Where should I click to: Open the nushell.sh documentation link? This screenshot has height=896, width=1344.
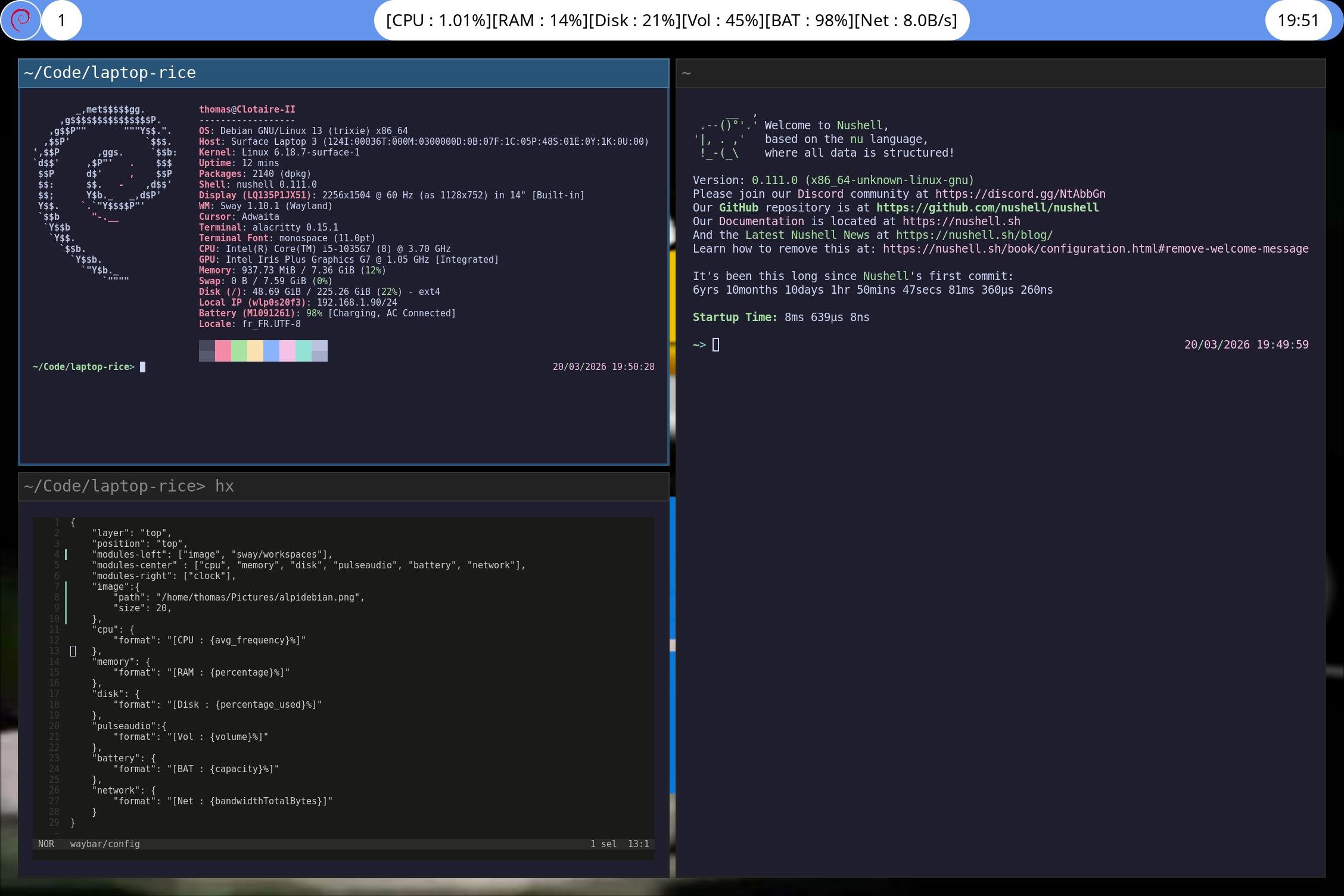click(x=961, y=221)
